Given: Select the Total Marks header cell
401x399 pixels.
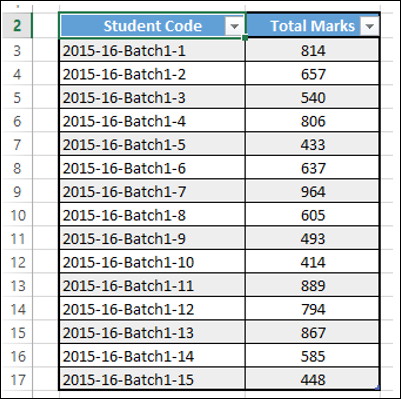Looking at the screenshot, I should tap(312, 26).
